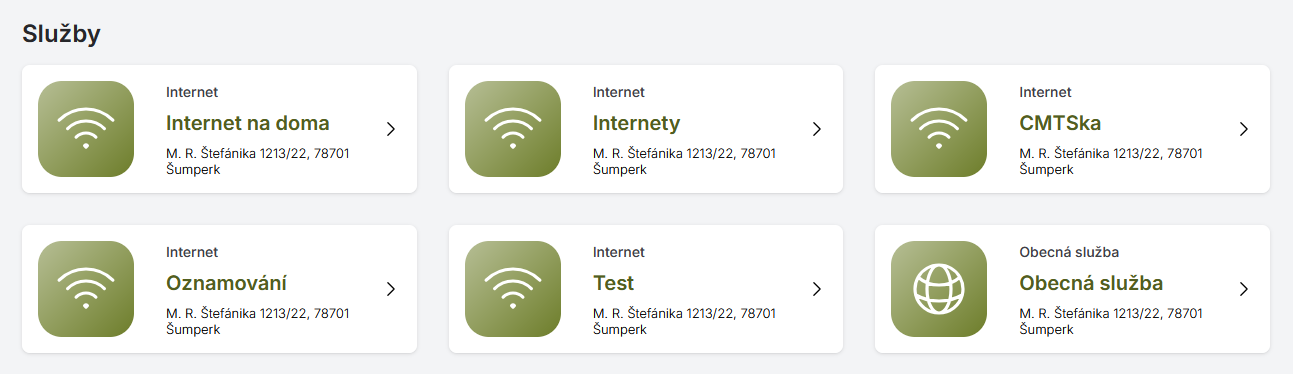The width and height of the screenshot is (1293, 374).
Task: Click the address text under CMTSka
Action: (x=1111, y=161)
